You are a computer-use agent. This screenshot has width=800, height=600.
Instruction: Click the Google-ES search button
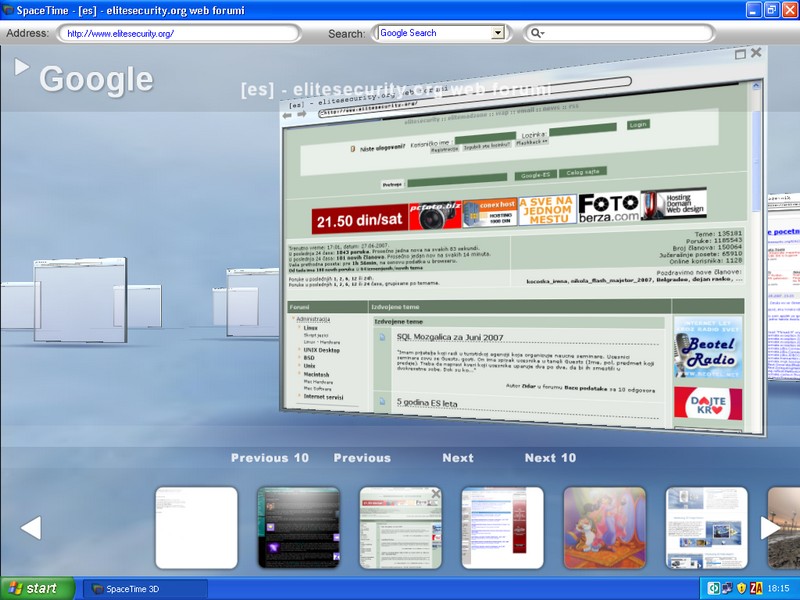pyautogui.click(x=536, y=175)
